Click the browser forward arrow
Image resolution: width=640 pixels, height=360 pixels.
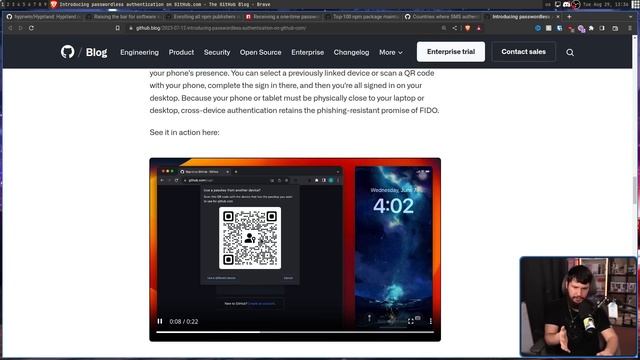point(20,28)
